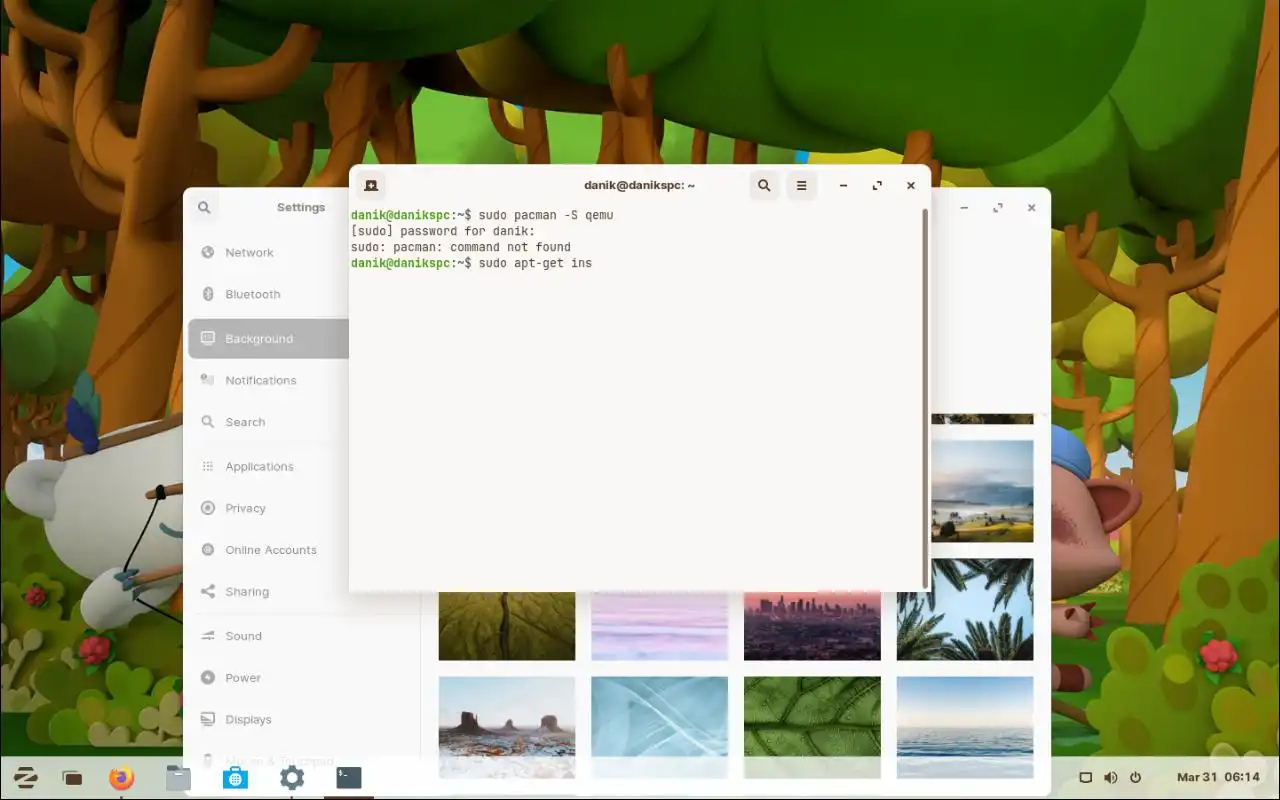Select the city skyline wallpaper
Viewport: 1280px width, 800px height.
pyautogui.click(x=812, y=625)
